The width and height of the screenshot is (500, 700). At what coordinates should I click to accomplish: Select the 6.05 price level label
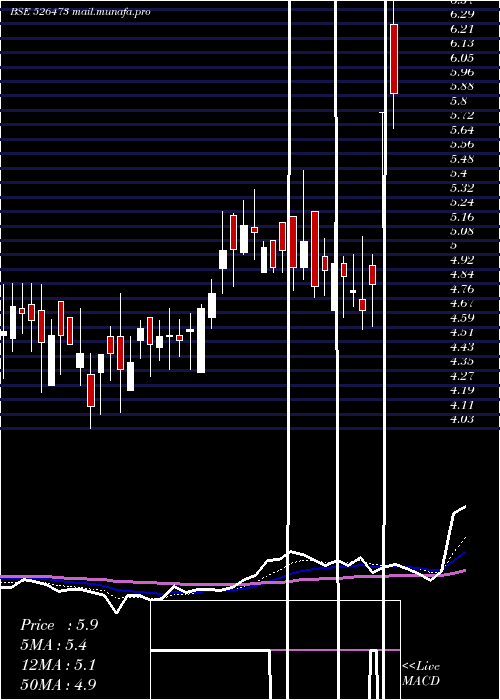[462, 58]
